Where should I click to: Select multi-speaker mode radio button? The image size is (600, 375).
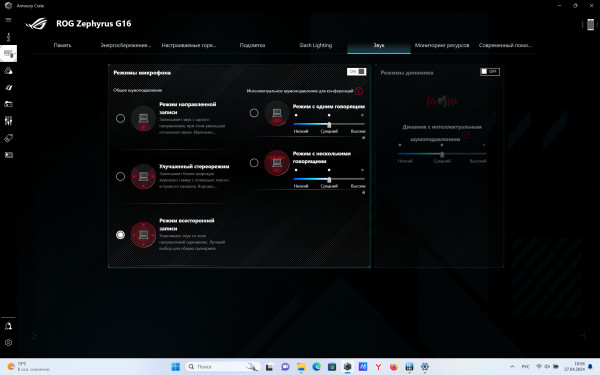254,163
